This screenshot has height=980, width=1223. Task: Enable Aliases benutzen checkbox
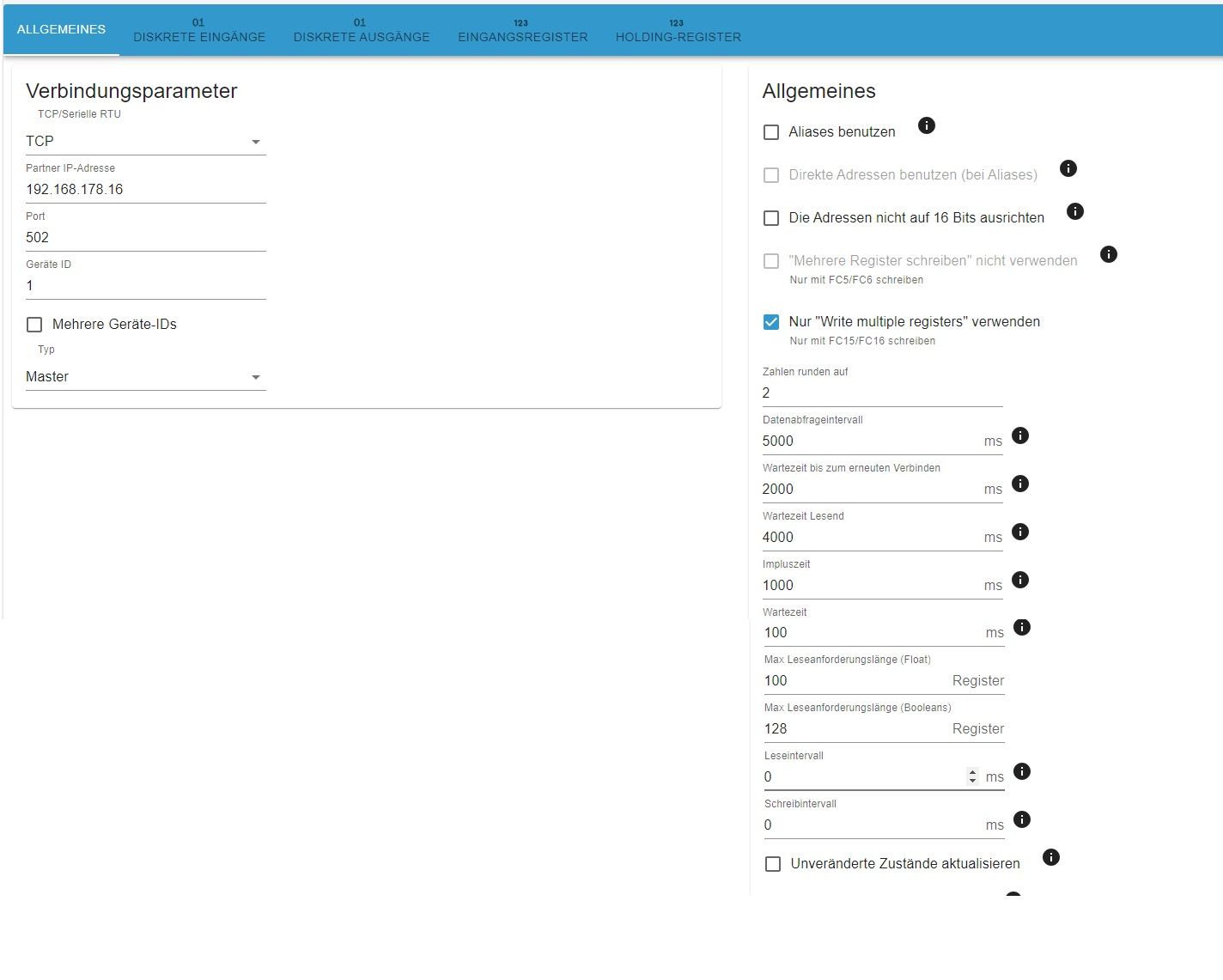point(771,132)
